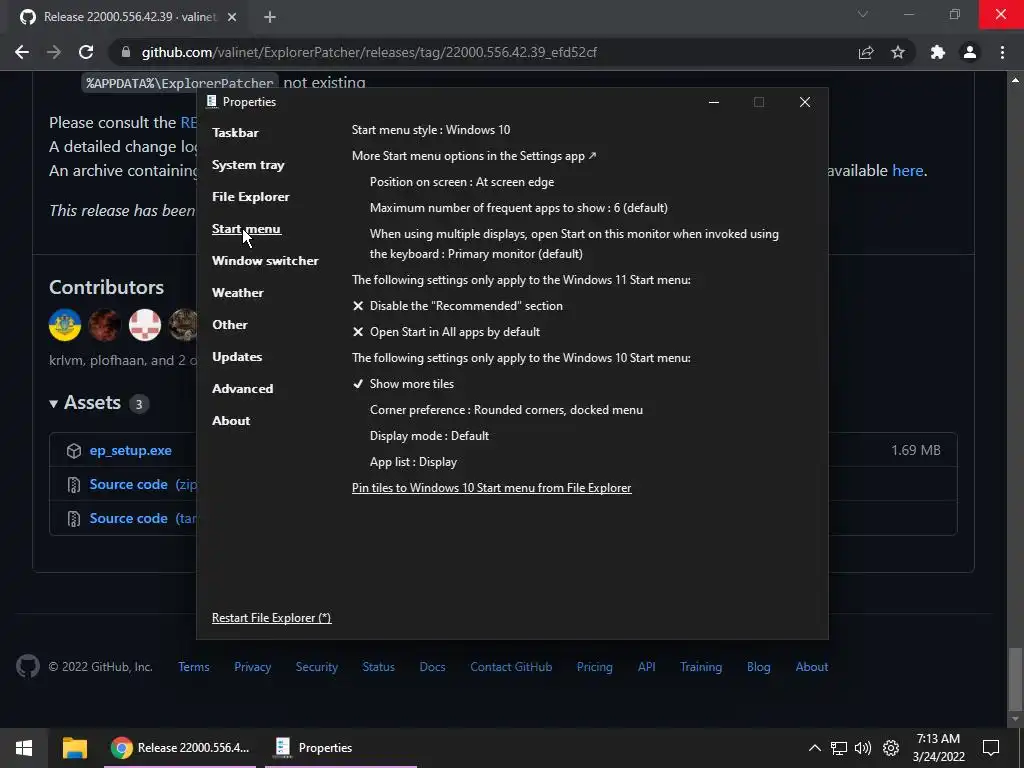This screenshot has width=1024, height=768.
Task: Open Contact GitHub footer link
Action: pyautogui.click(x=511, y=667)
